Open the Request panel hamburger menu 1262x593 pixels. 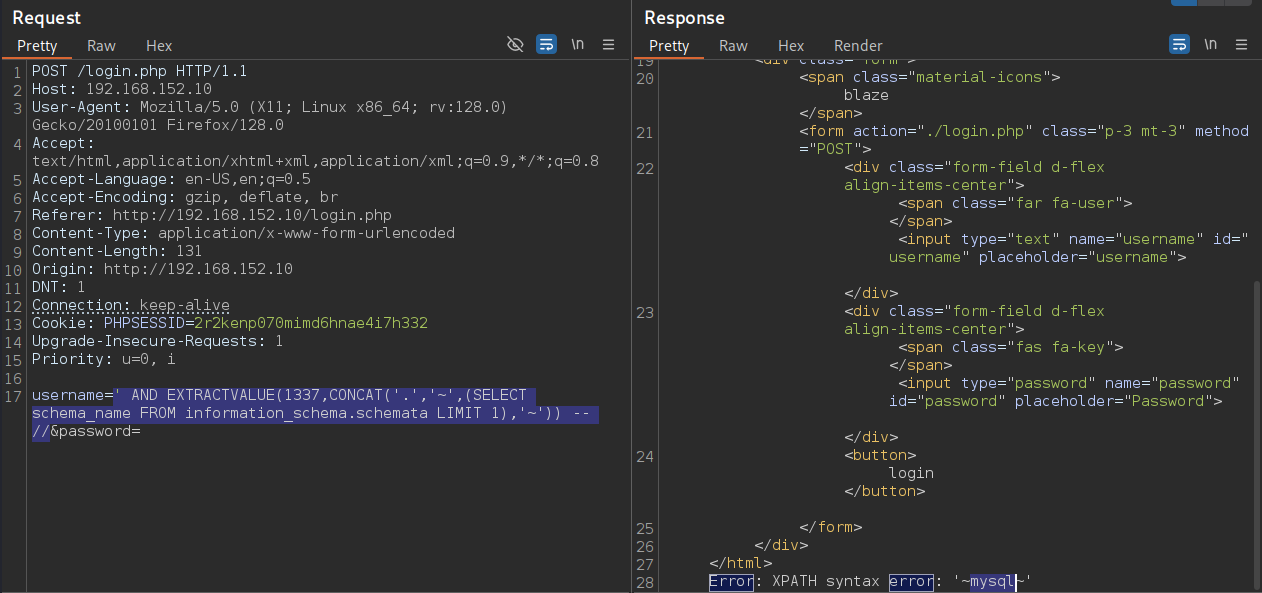click(609, 45)
